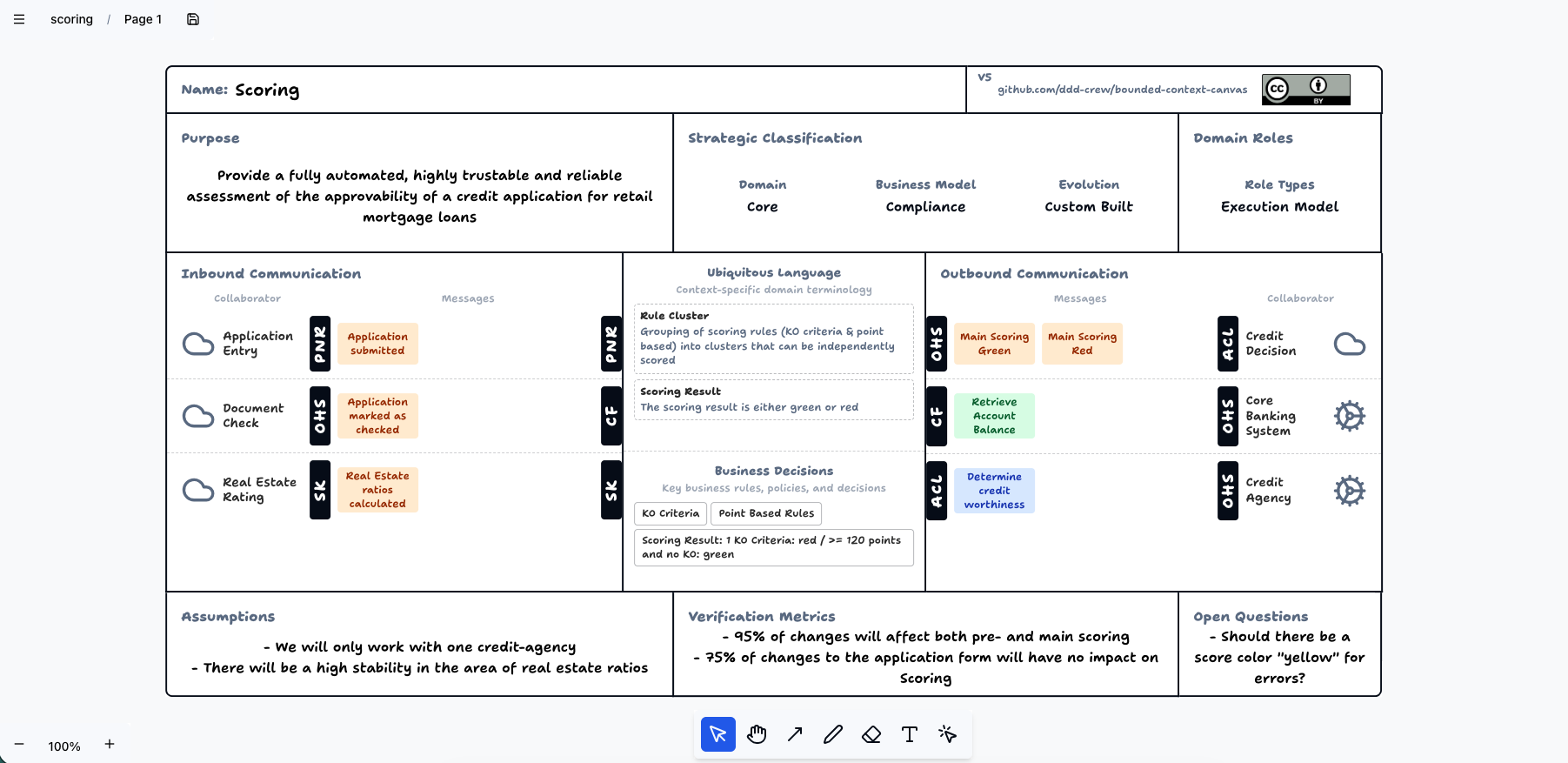Select the Rule Cluster definition box

tap(774, 338)
